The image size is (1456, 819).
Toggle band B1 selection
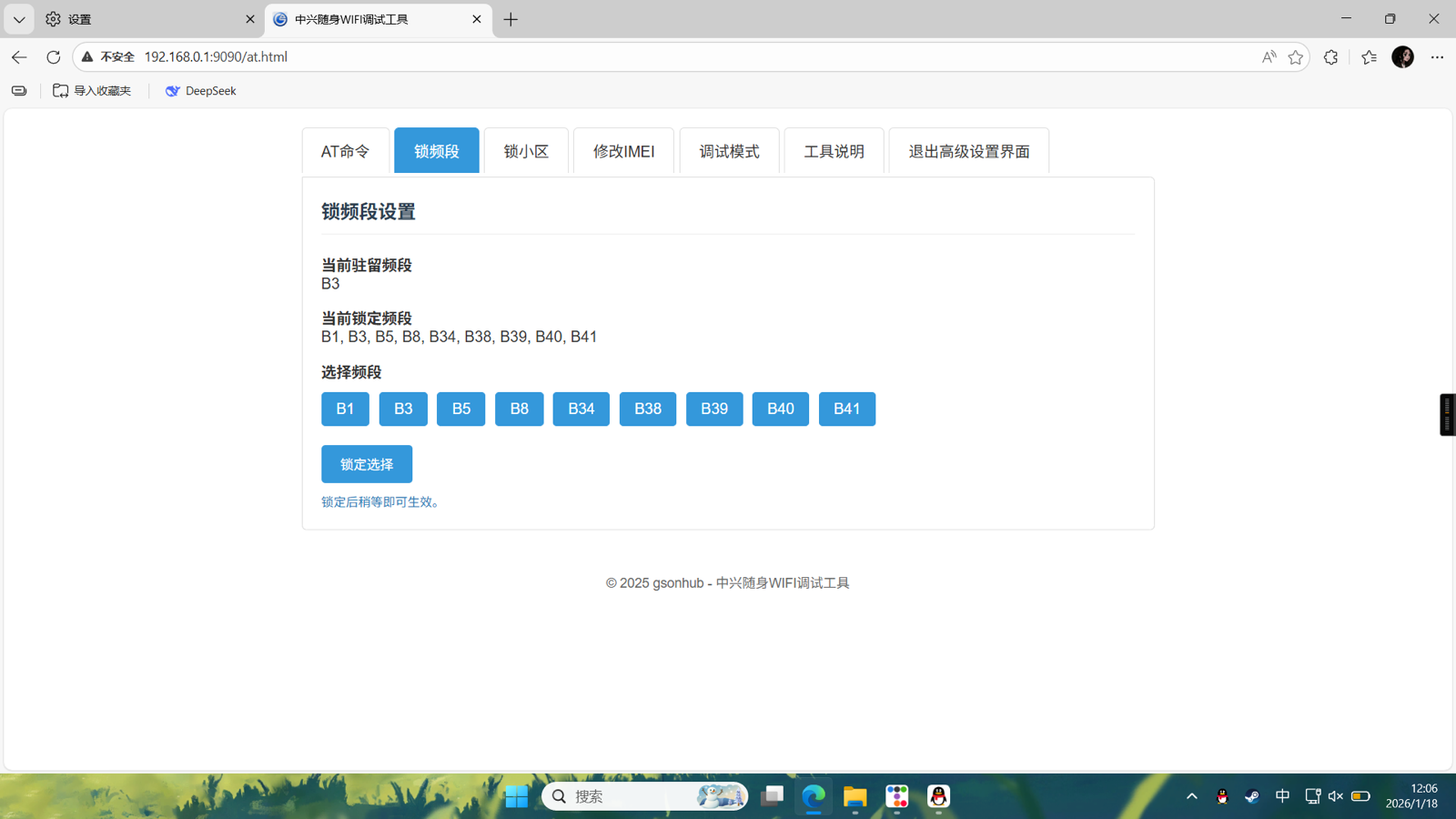tap(345, 409)
